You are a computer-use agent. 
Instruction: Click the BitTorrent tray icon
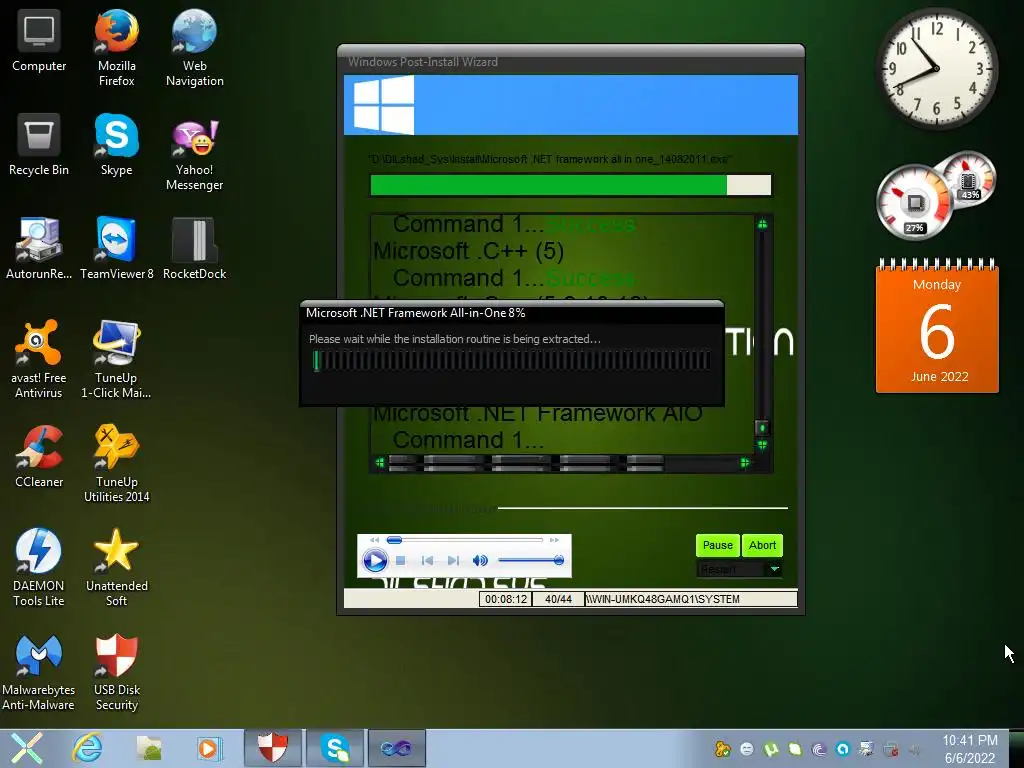tap(818, 749)
